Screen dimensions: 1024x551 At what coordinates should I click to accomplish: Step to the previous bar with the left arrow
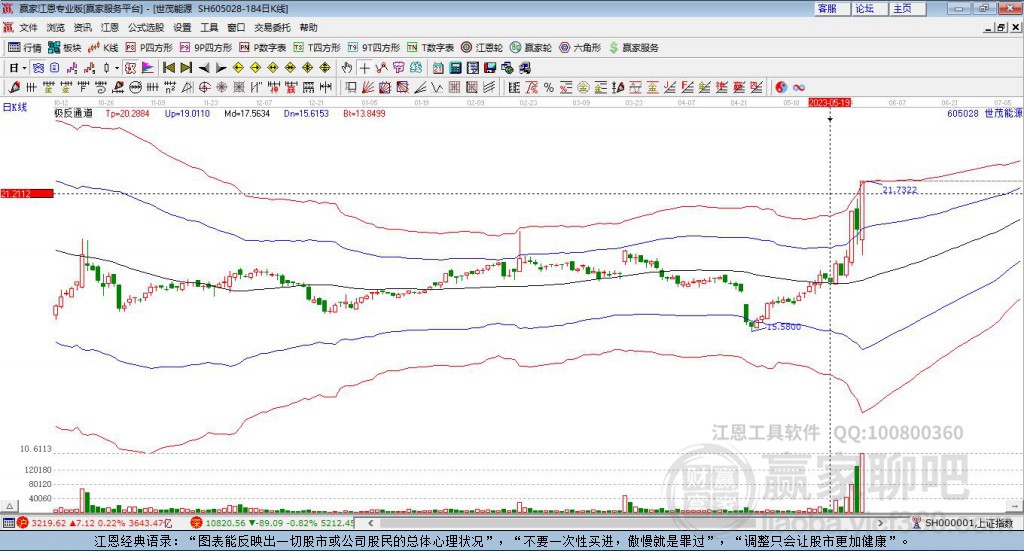[204, 68]
